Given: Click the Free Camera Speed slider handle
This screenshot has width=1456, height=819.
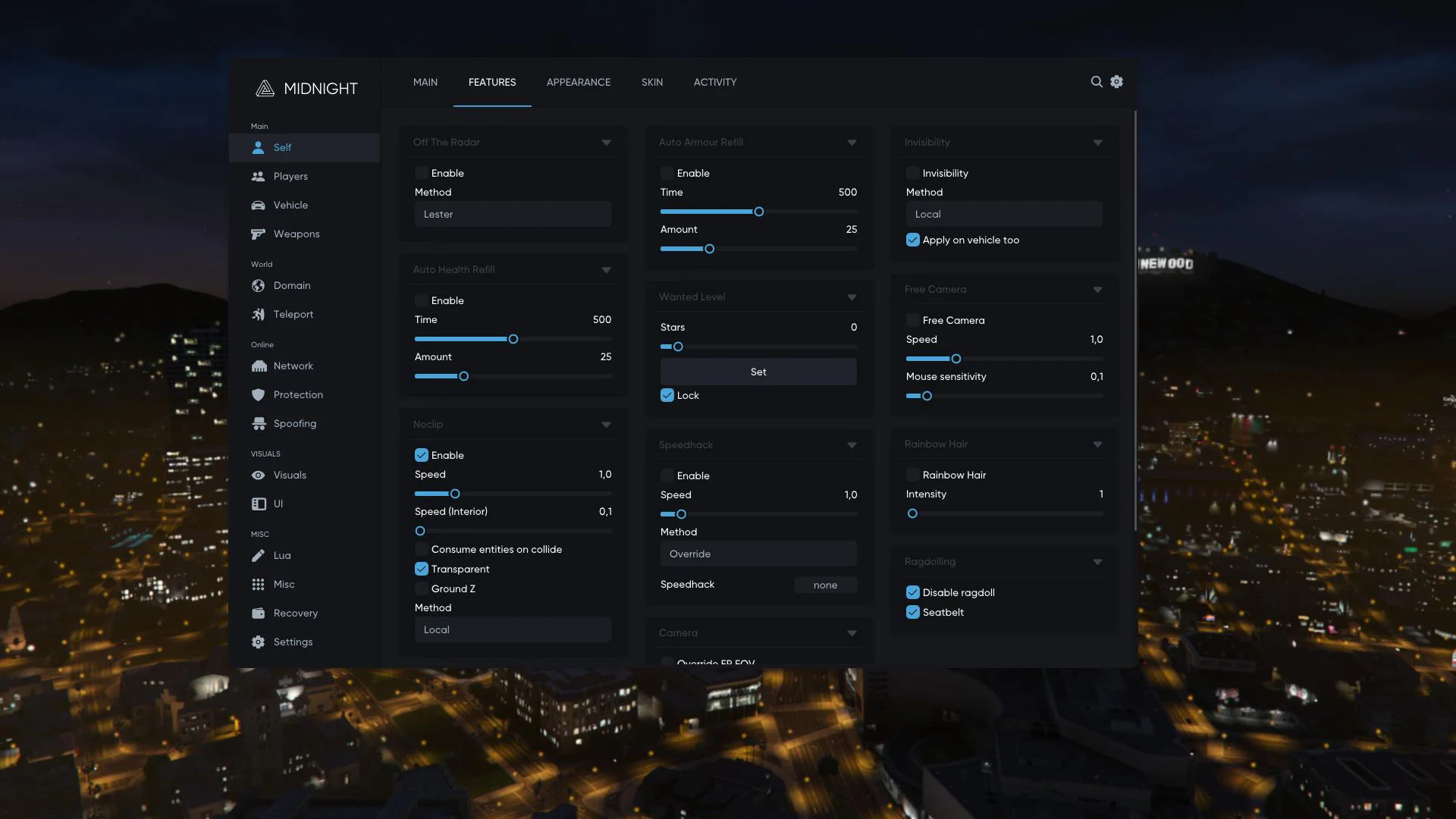Looking at the screenshot, I should pyautogui.click(x=955, y=359).
